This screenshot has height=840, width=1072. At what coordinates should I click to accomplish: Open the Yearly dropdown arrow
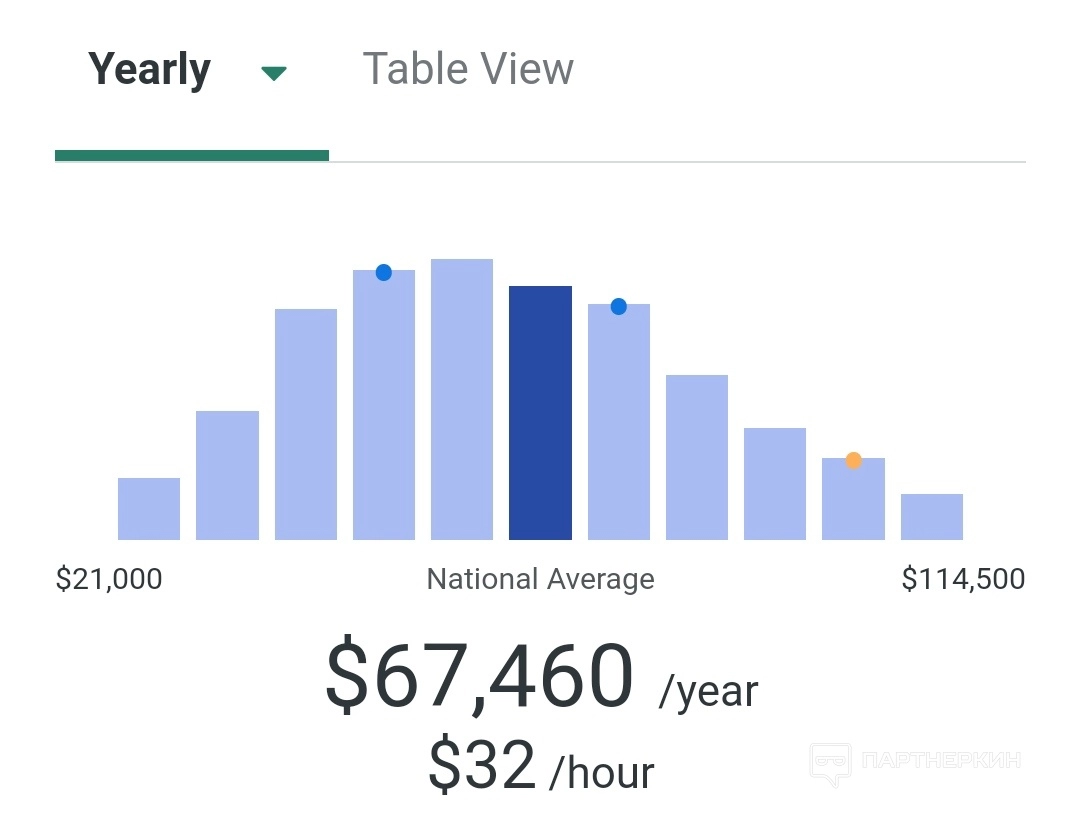point(273,73)
